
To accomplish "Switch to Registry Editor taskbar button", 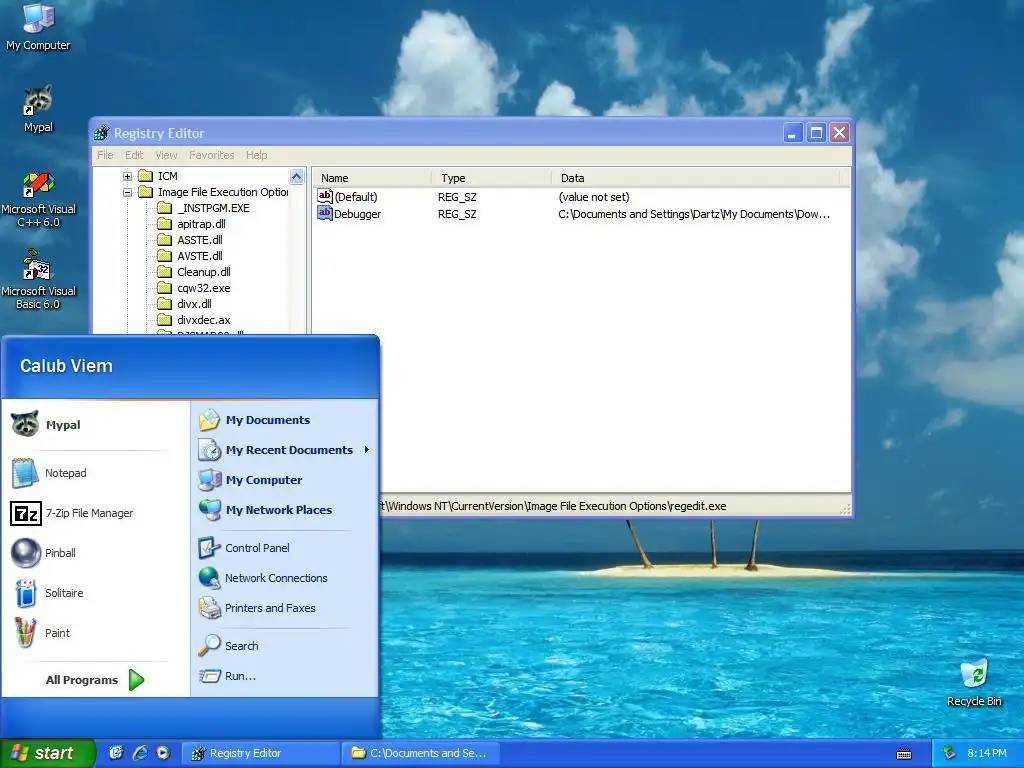I will pos(260,753).
